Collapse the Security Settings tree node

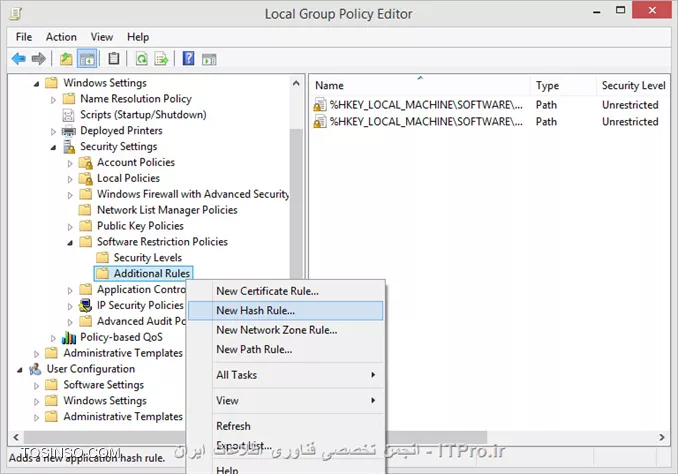[x=54, y=147]
